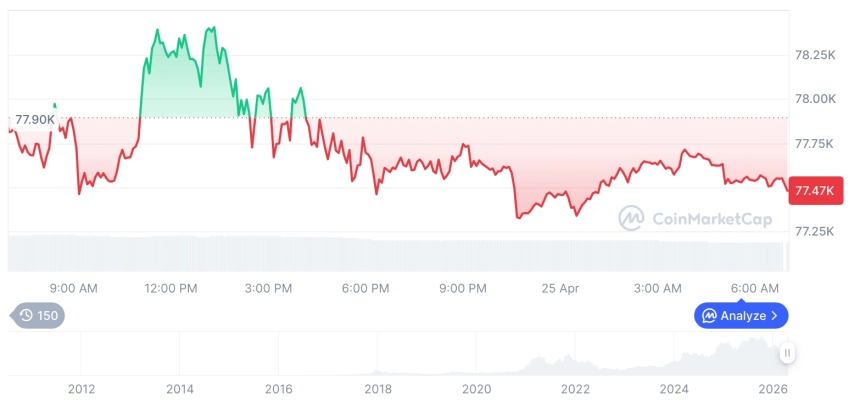860x401 pixels.
Task: Select 2022 on the mini timeline
Action: coord(575,389)
